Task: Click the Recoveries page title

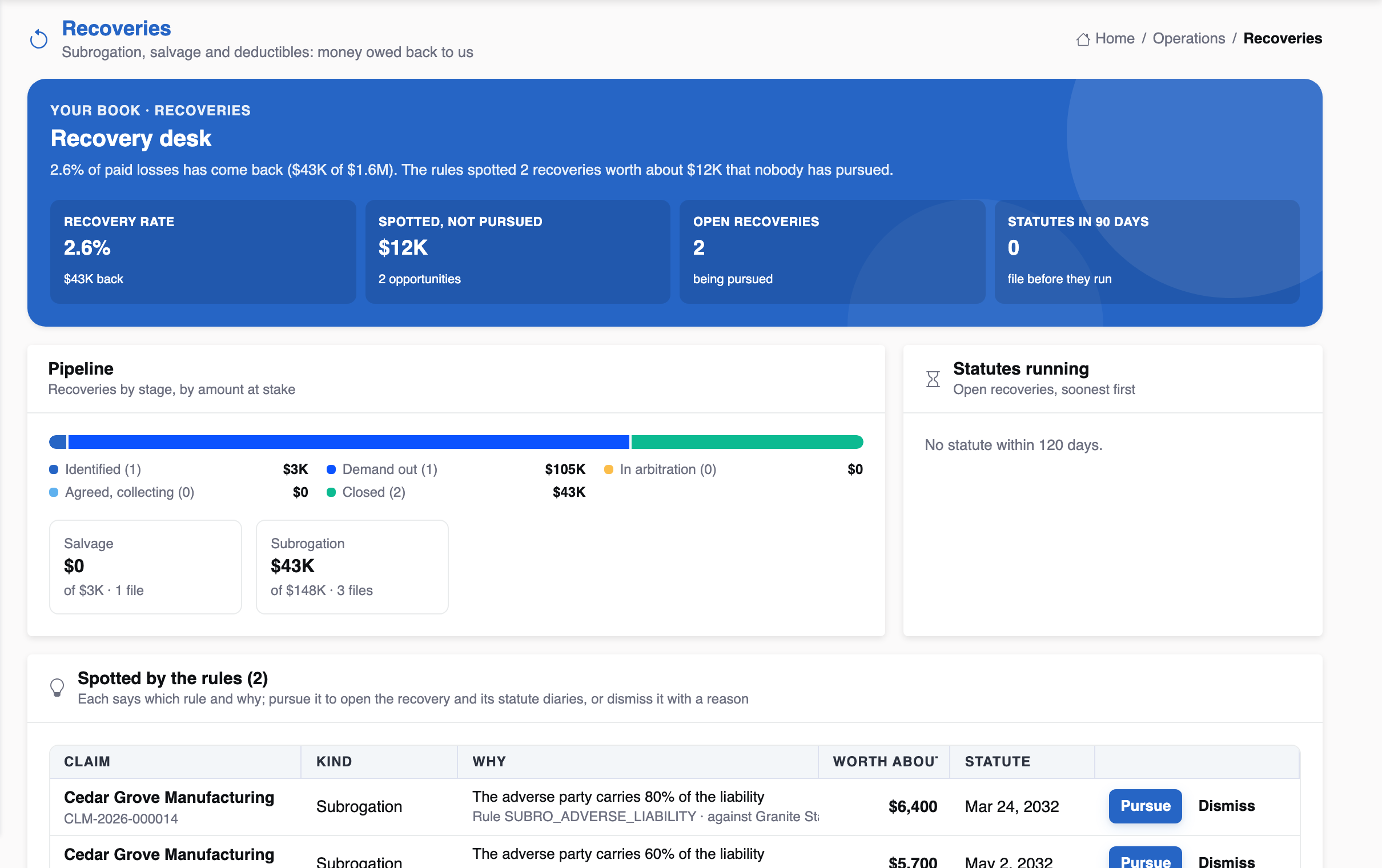Action: pos(116,28)
